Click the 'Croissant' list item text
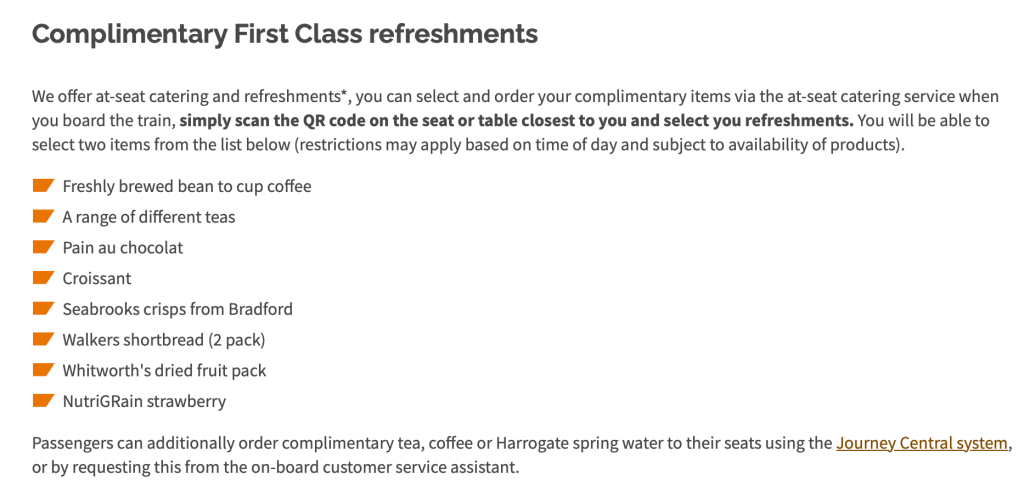Viewport: 1024px width, 497px height. pyautogui.click(x=97, y=279)
